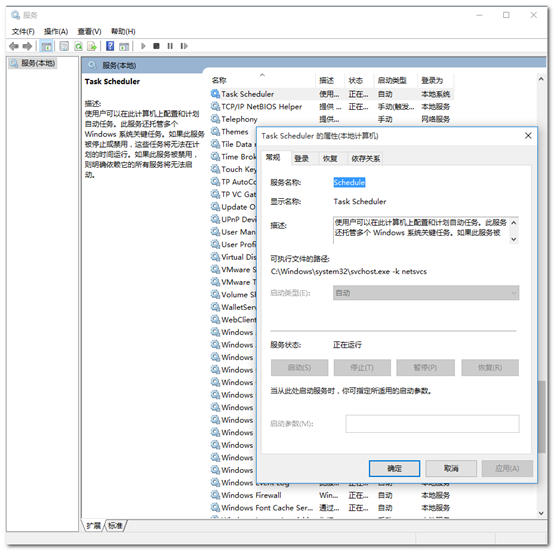Click the Virtual Disk service gear icon
The width and height of the screenshot is (554, 551).
pyautogui.click(x=215, y=257)
